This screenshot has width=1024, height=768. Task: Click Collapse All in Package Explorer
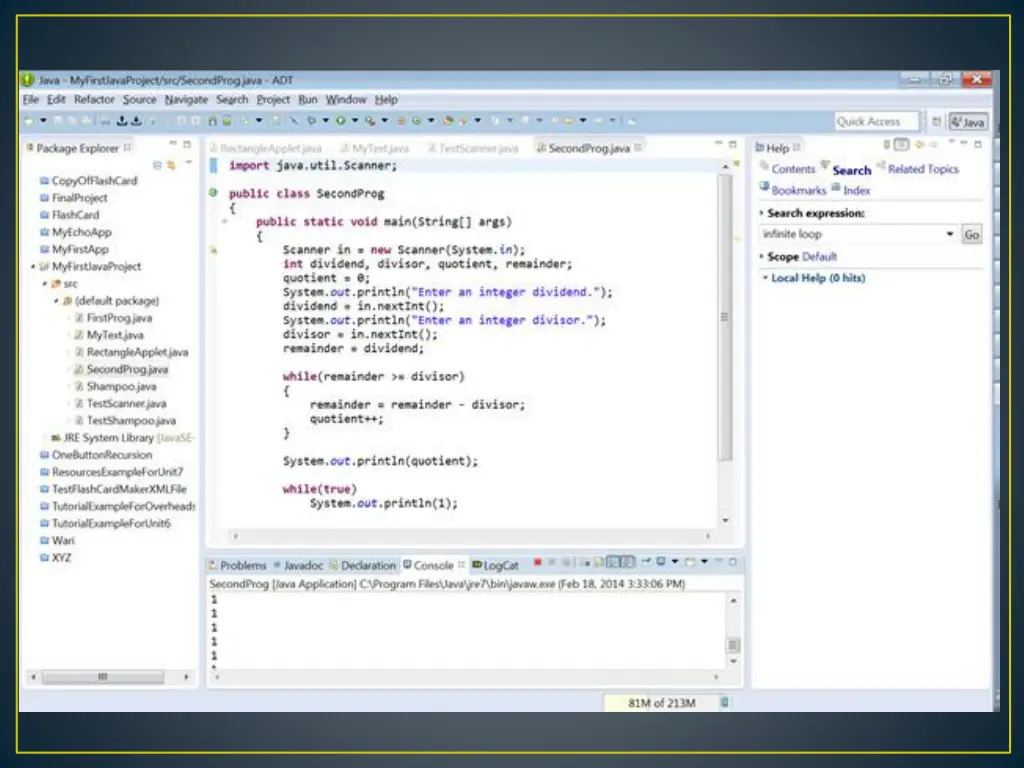tap(157, 166)
